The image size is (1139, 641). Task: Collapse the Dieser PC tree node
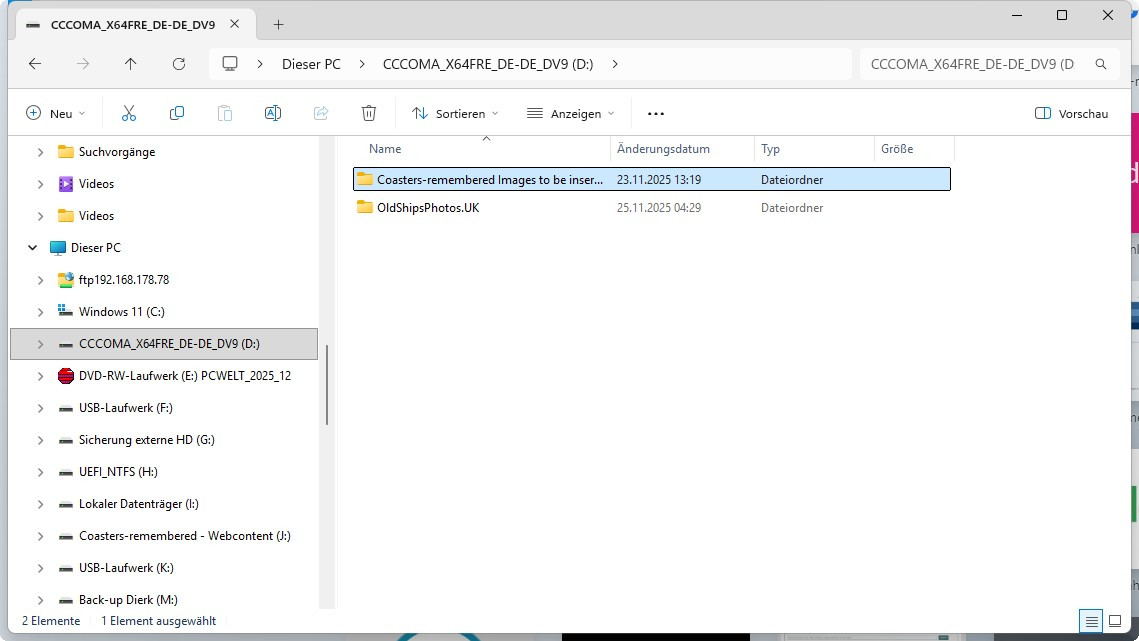pyautogui.click(x=32, y=248)
